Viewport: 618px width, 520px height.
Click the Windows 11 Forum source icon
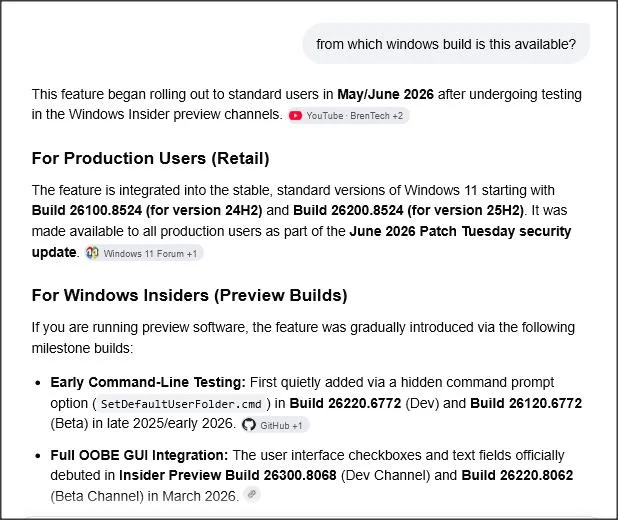92,253
